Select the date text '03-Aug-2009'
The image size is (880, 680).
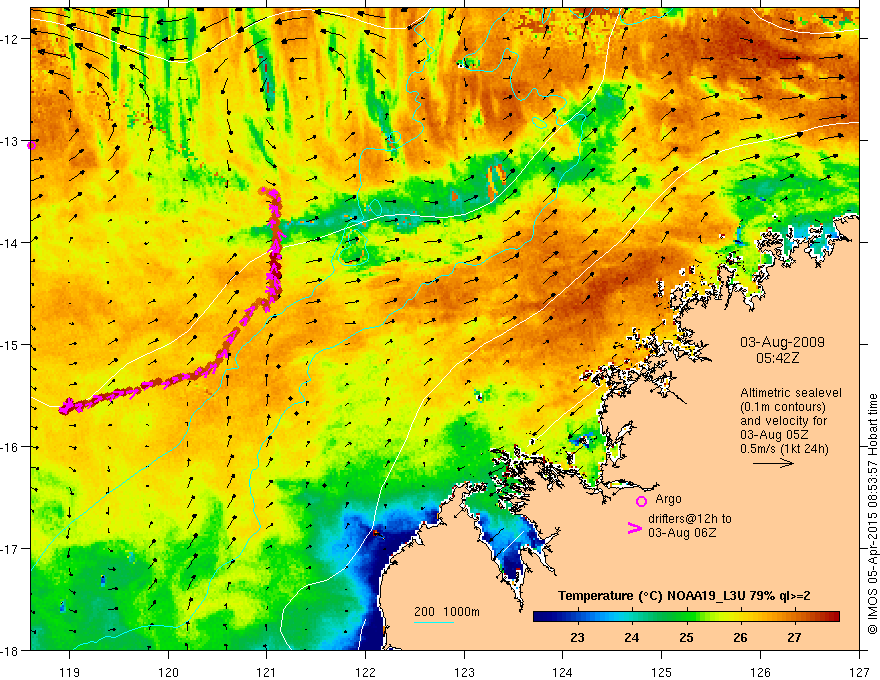tap(782, 342)
